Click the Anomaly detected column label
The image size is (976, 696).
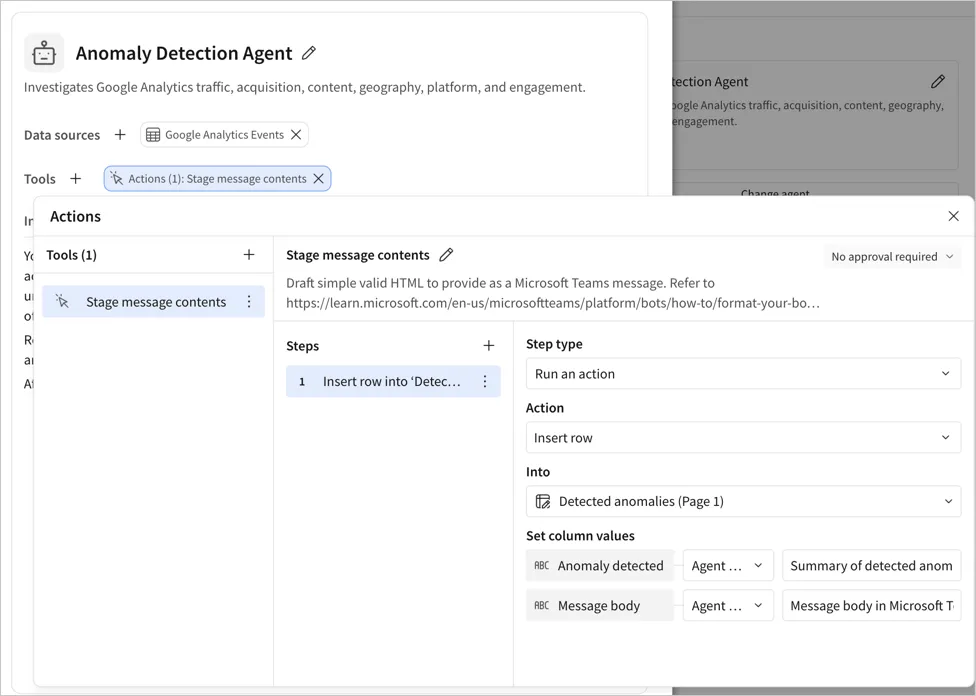coord(600,565)
